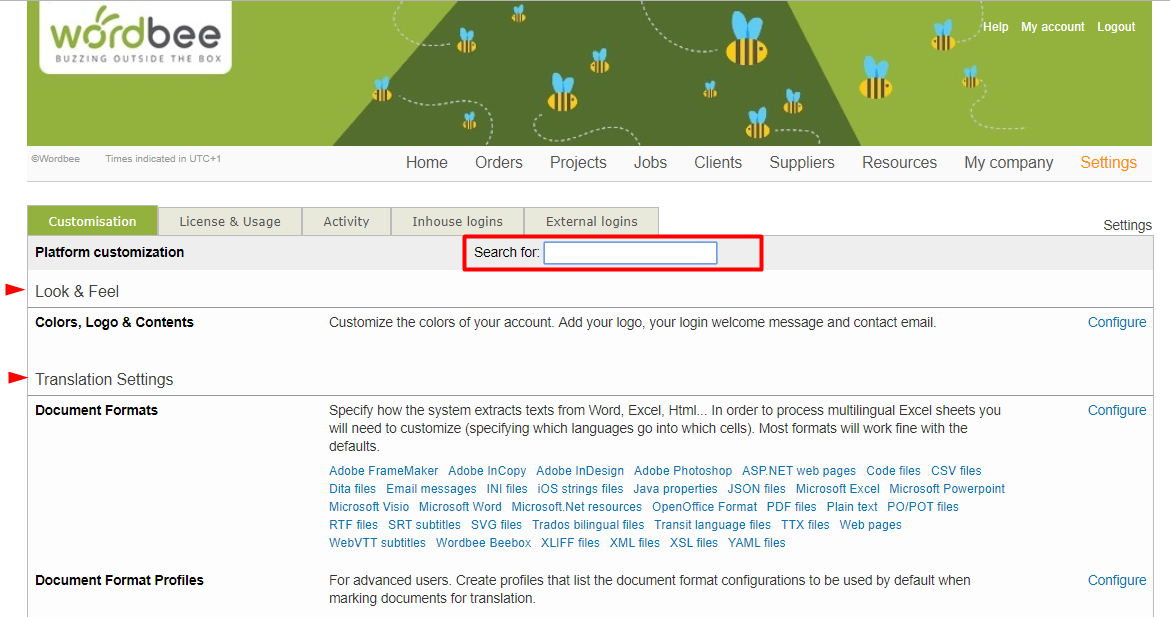Viewport: 1170px width, 617px height.
Task: Select the Microsoft Excel format link
Action: pos(837,489)
